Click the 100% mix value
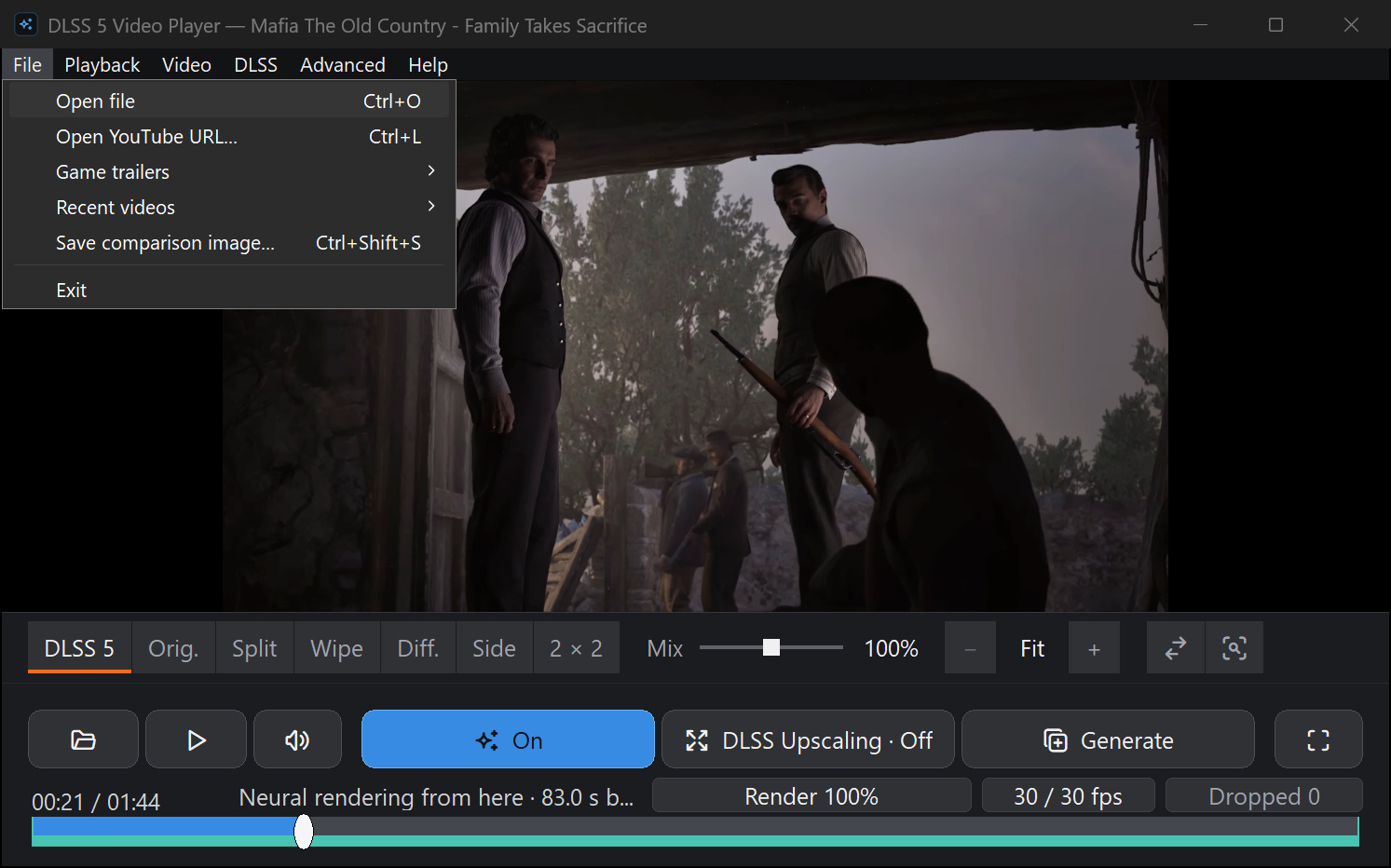 tap(891, 648)
